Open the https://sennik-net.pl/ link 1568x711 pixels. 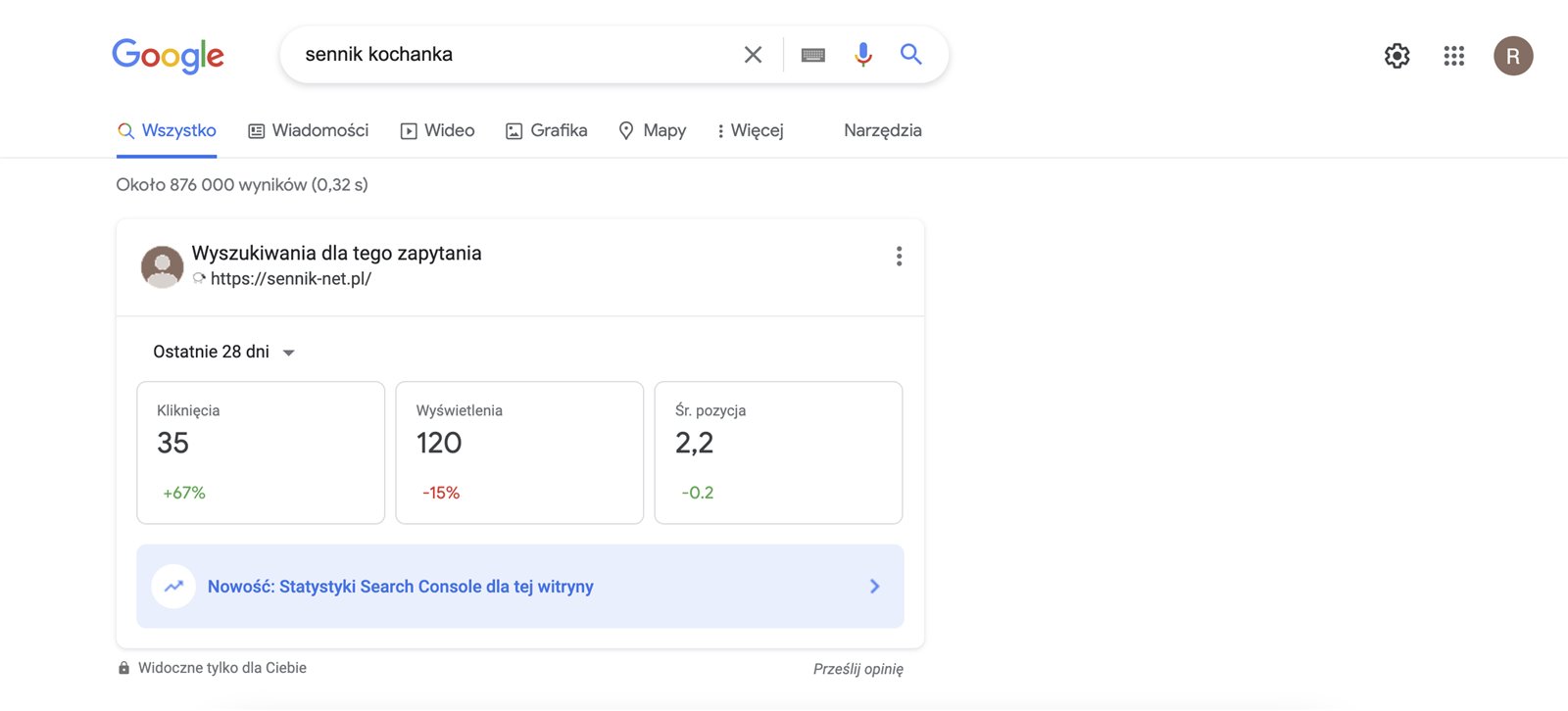point(290,279)
